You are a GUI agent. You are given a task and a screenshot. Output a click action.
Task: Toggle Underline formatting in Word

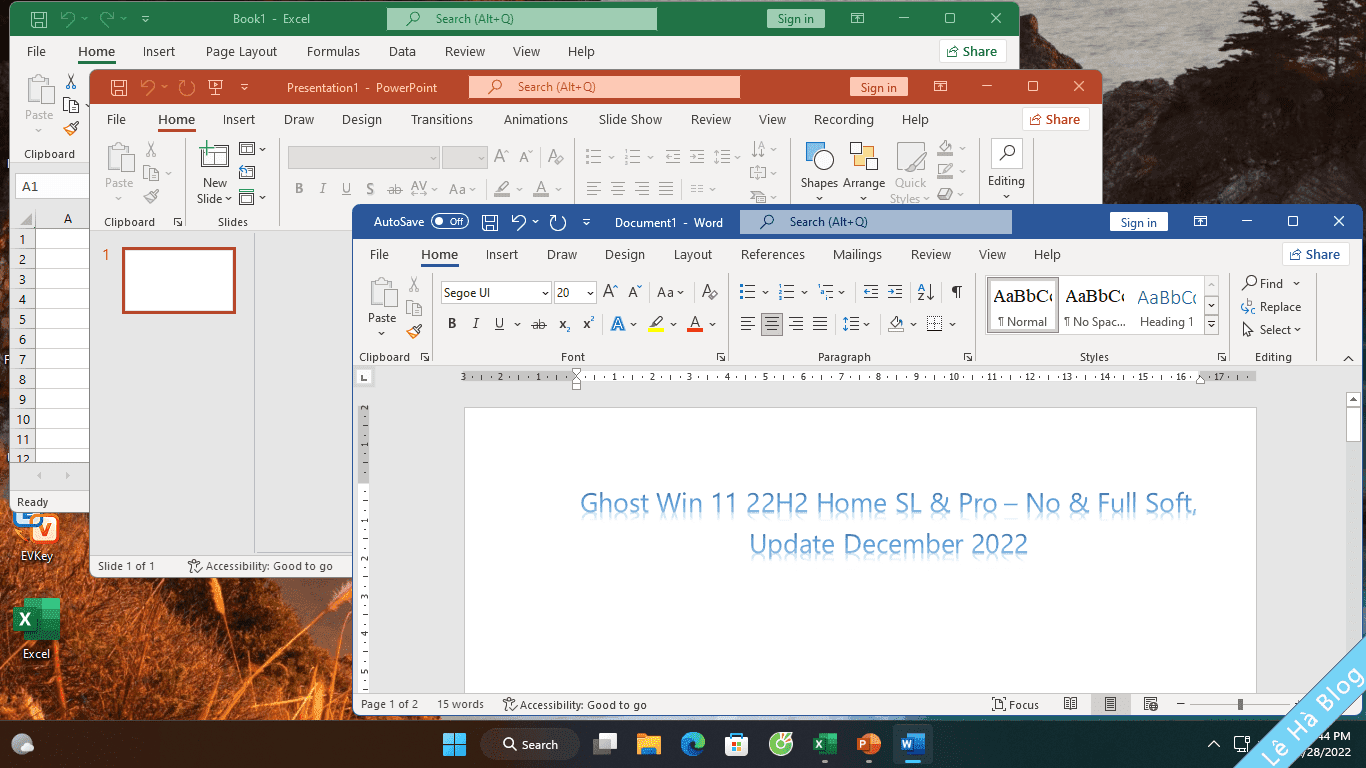[499, 324]
